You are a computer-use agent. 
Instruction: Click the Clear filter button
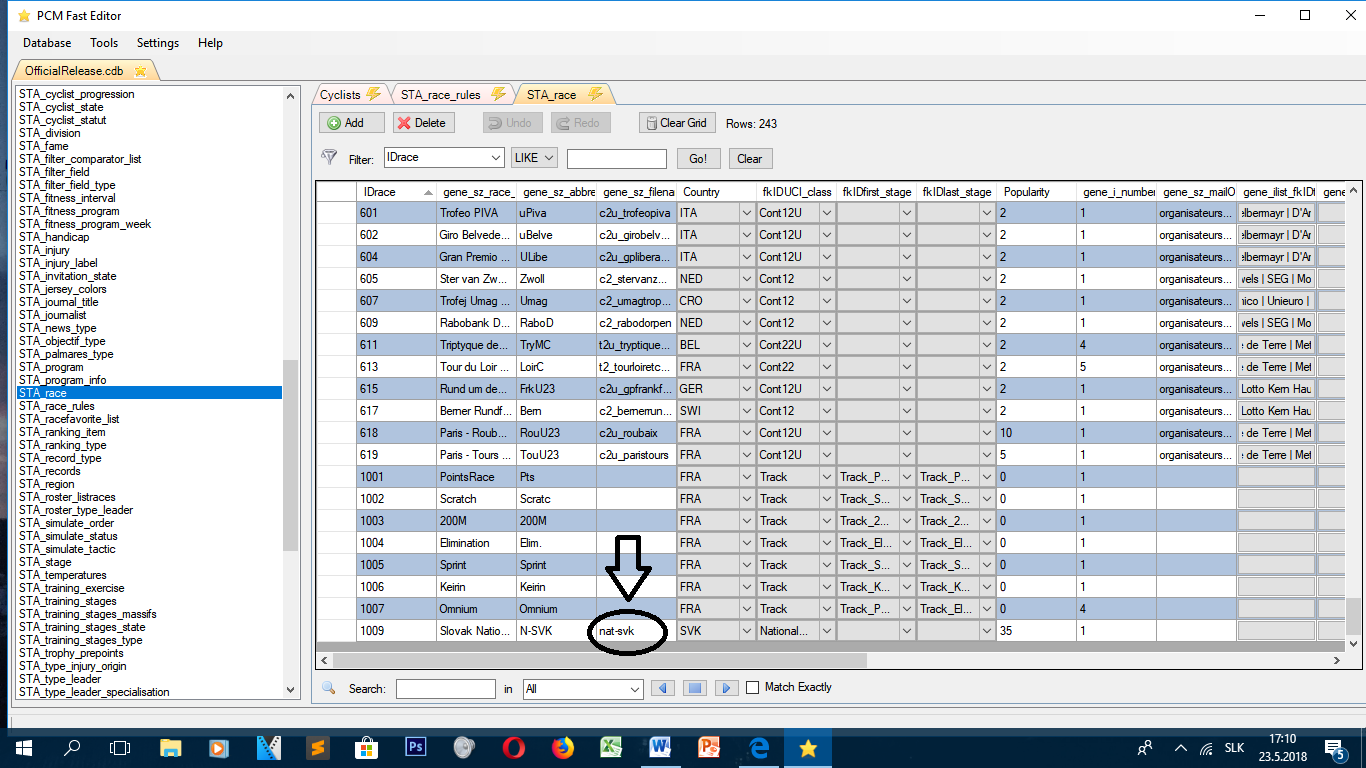coord(749,159)
